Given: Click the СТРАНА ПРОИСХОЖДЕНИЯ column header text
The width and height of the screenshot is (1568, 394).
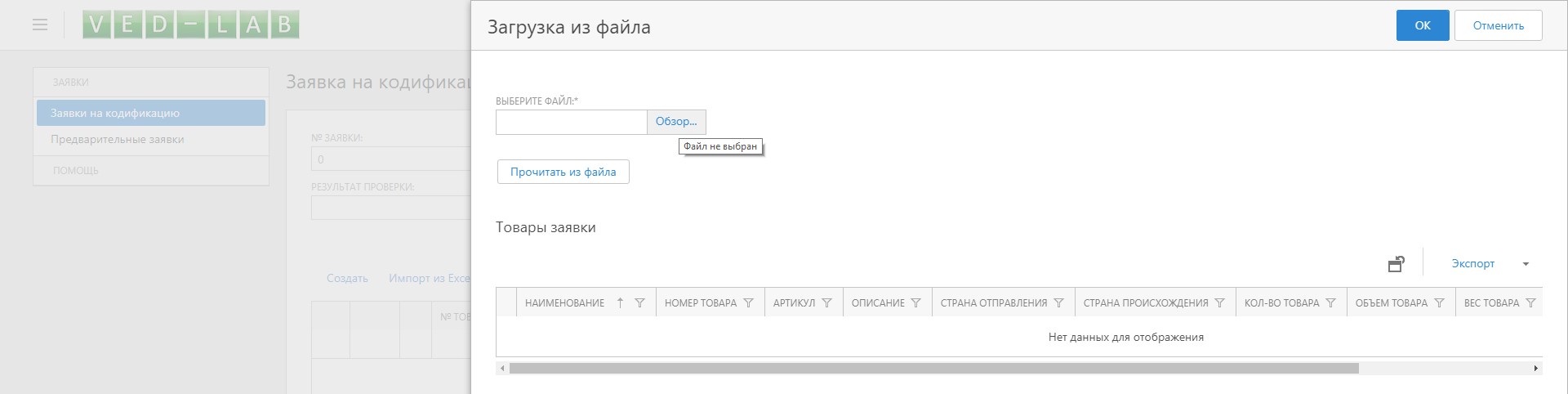Looking at the screenshot, I should tap(1146, 303).
